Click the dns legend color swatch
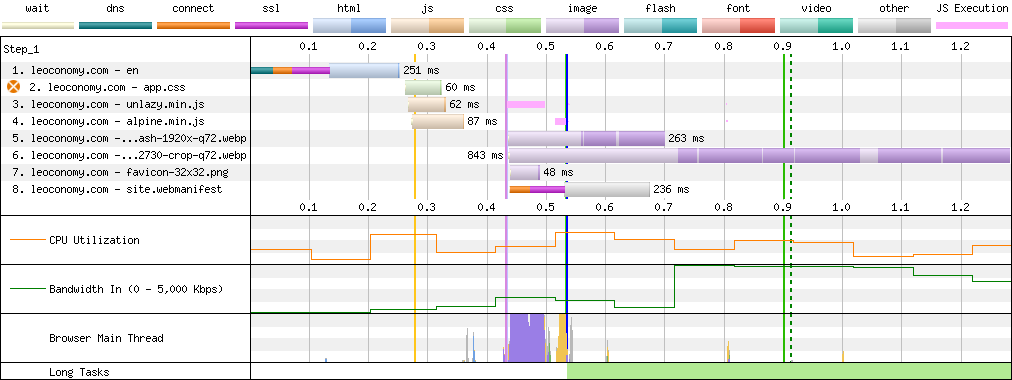The image size is (1012, 380). 116,26
